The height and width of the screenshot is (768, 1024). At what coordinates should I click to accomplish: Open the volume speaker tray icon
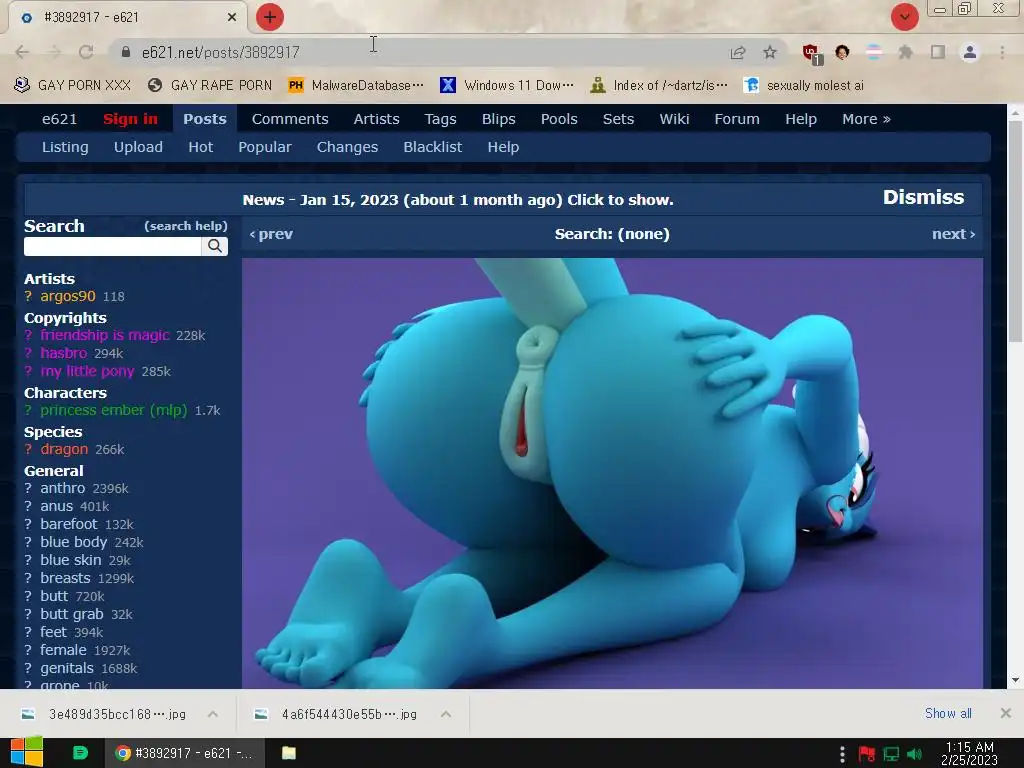click(x=915, y=754)
